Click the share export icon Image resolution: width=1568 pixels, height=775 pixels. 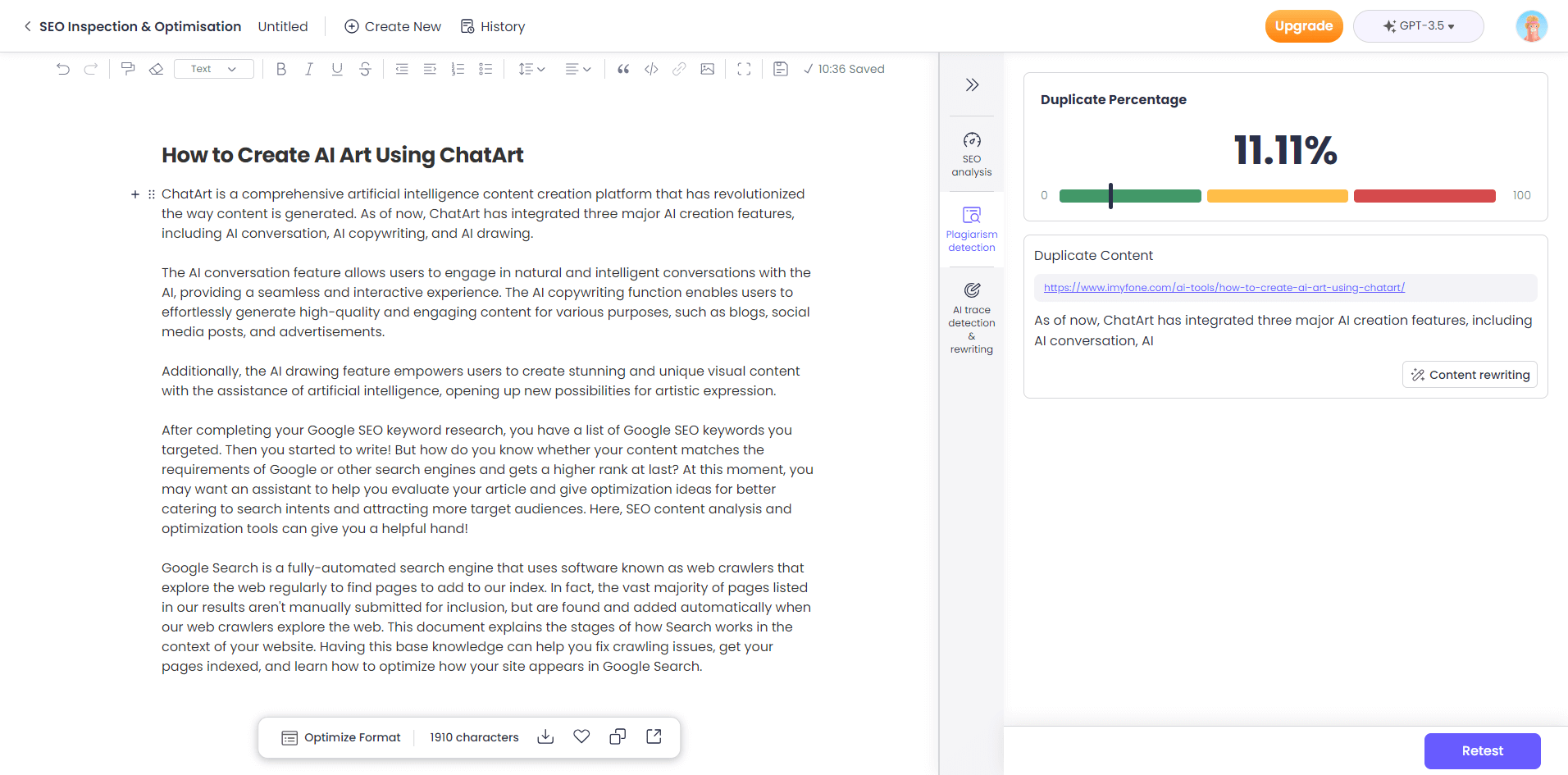coord(654,736)
